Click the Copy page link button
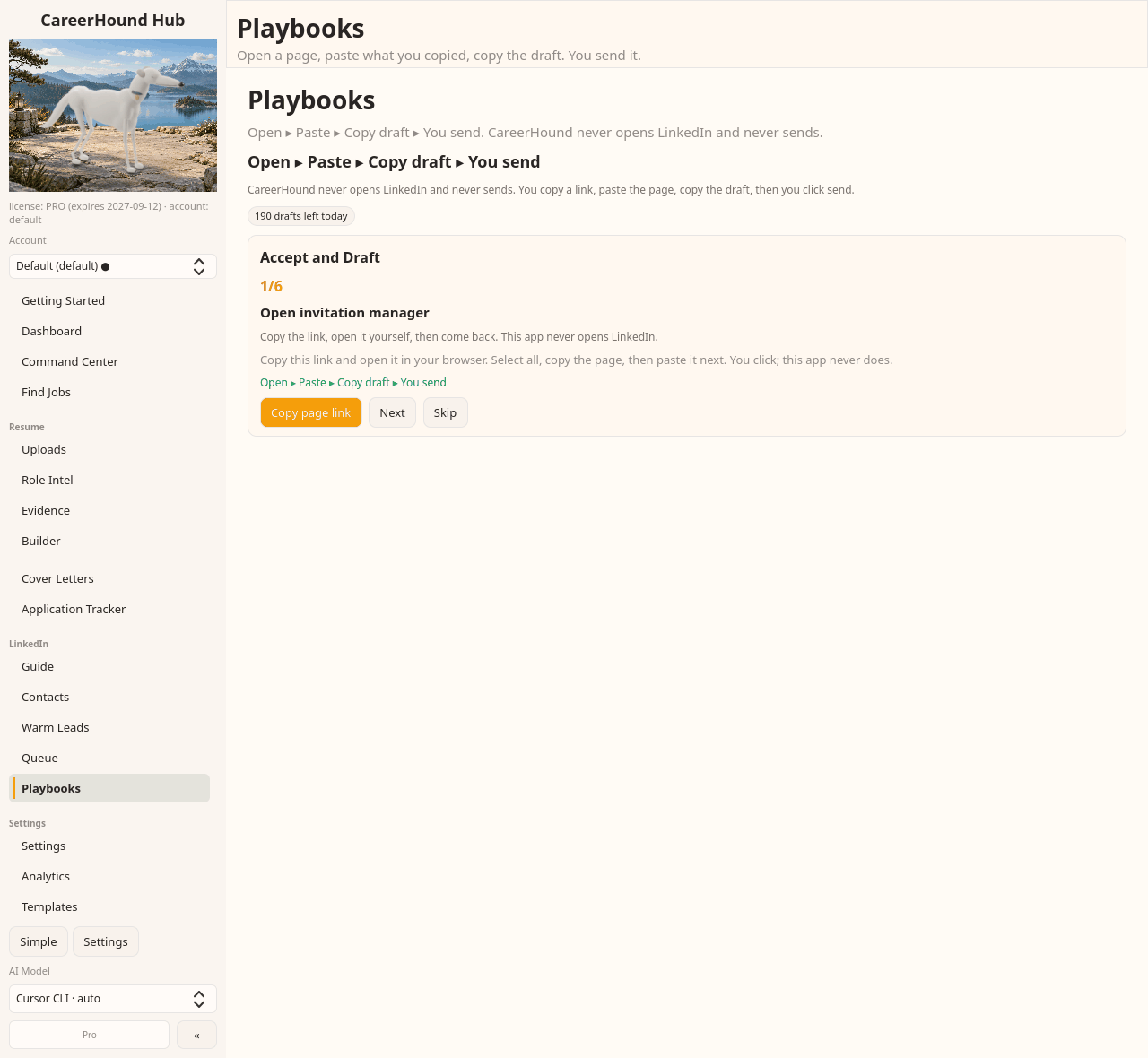1148x1058 pixels. click(311, 412)
